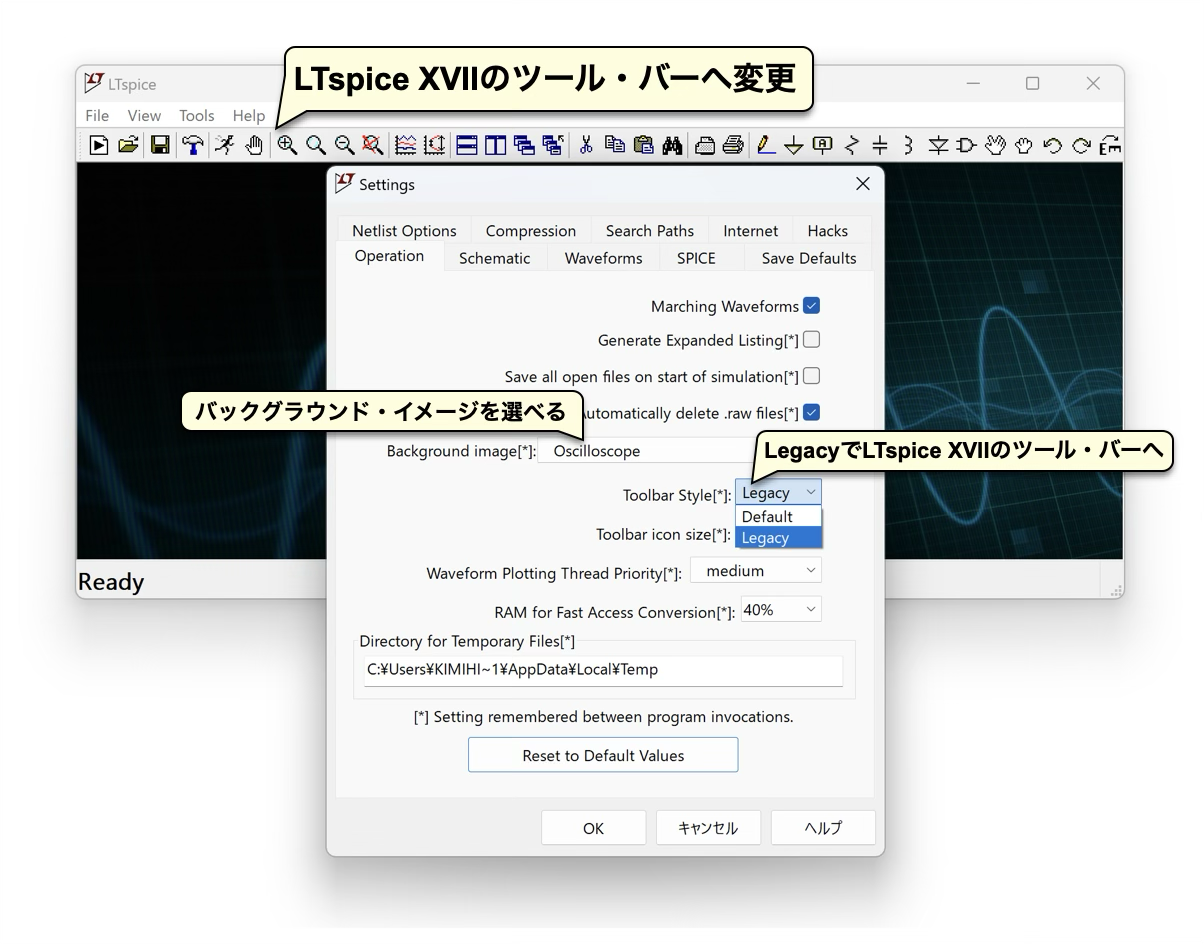Click Reset to Default Values button
Image resolution: width=1204 pixels, height=944 pixels.
click(x=603, y=755)
